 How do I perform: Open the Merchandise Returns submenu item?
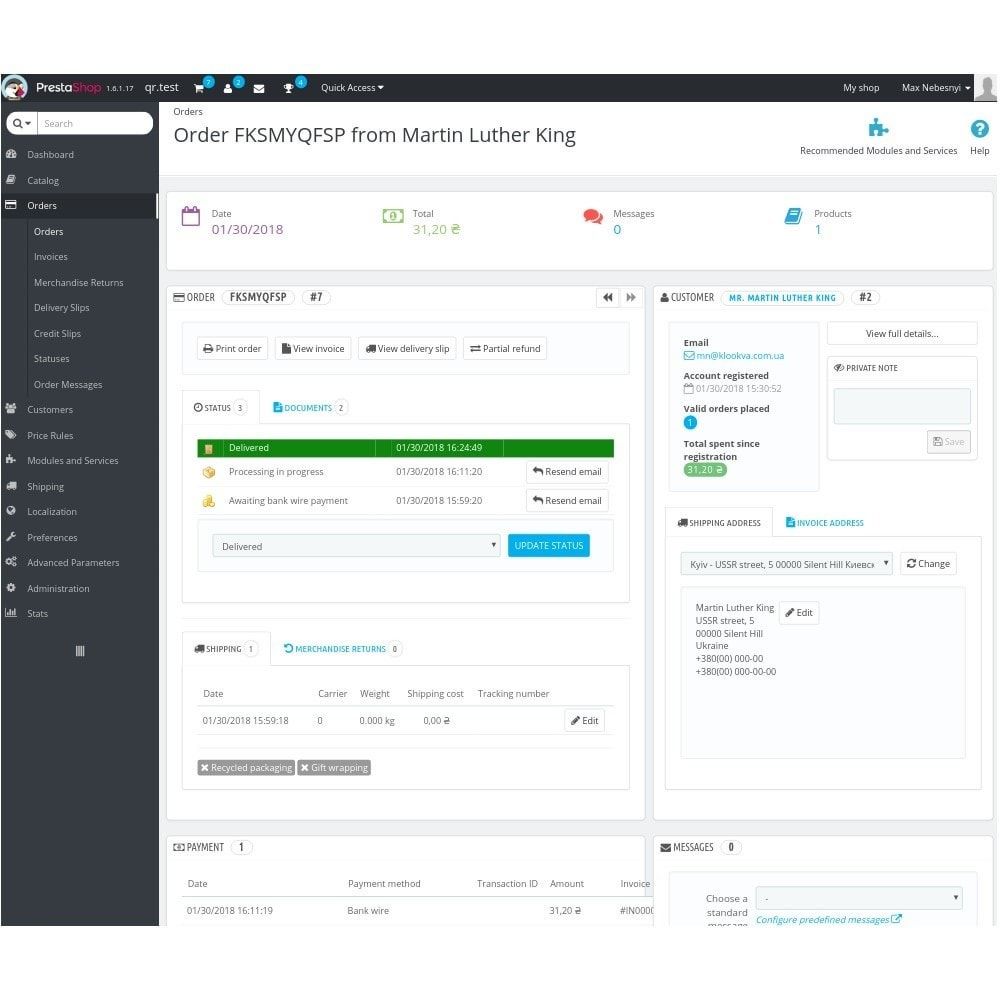78,283
